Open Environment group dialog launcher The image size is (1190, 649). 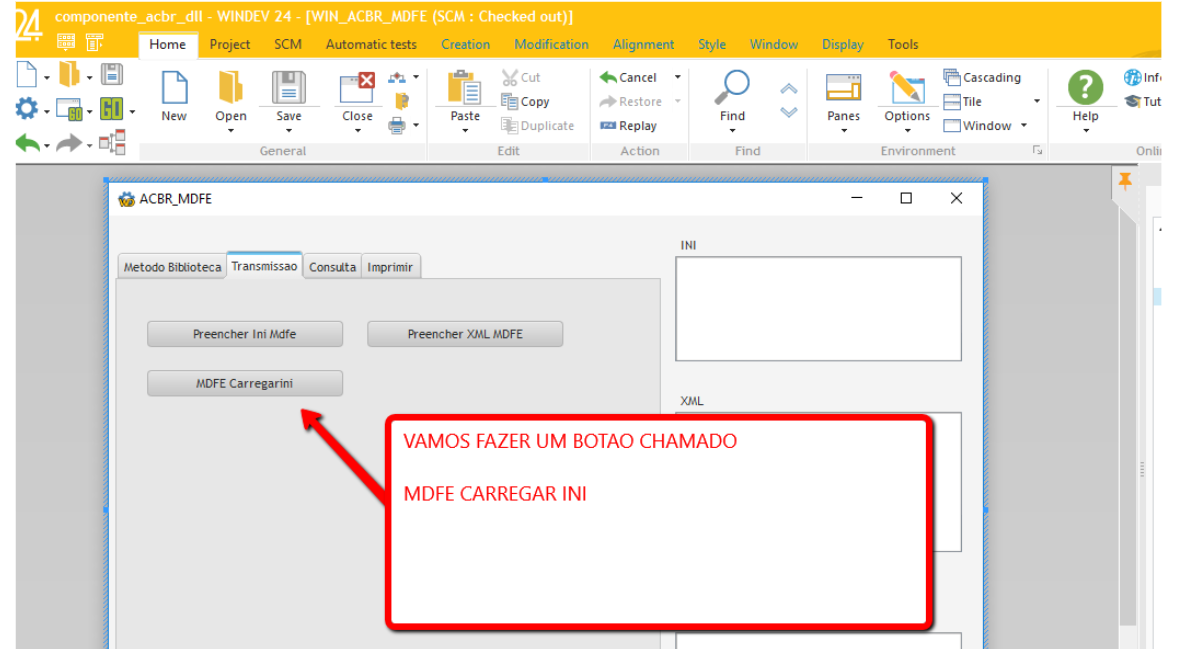[1037, 150]
